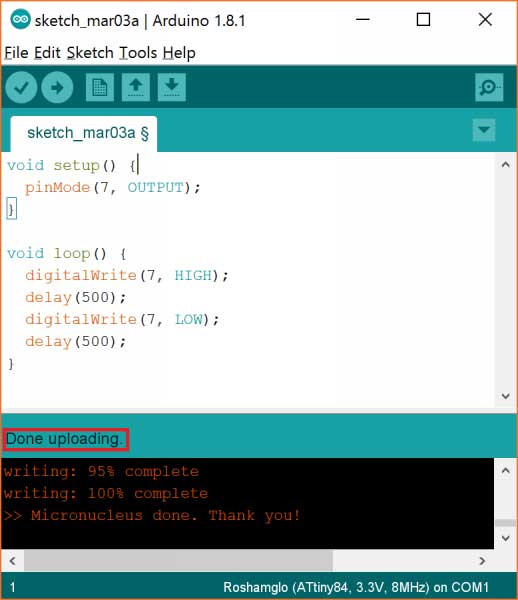518x600 pixels.
Task: Minimize the Arduino window
Action: click(x=363, y=20)
